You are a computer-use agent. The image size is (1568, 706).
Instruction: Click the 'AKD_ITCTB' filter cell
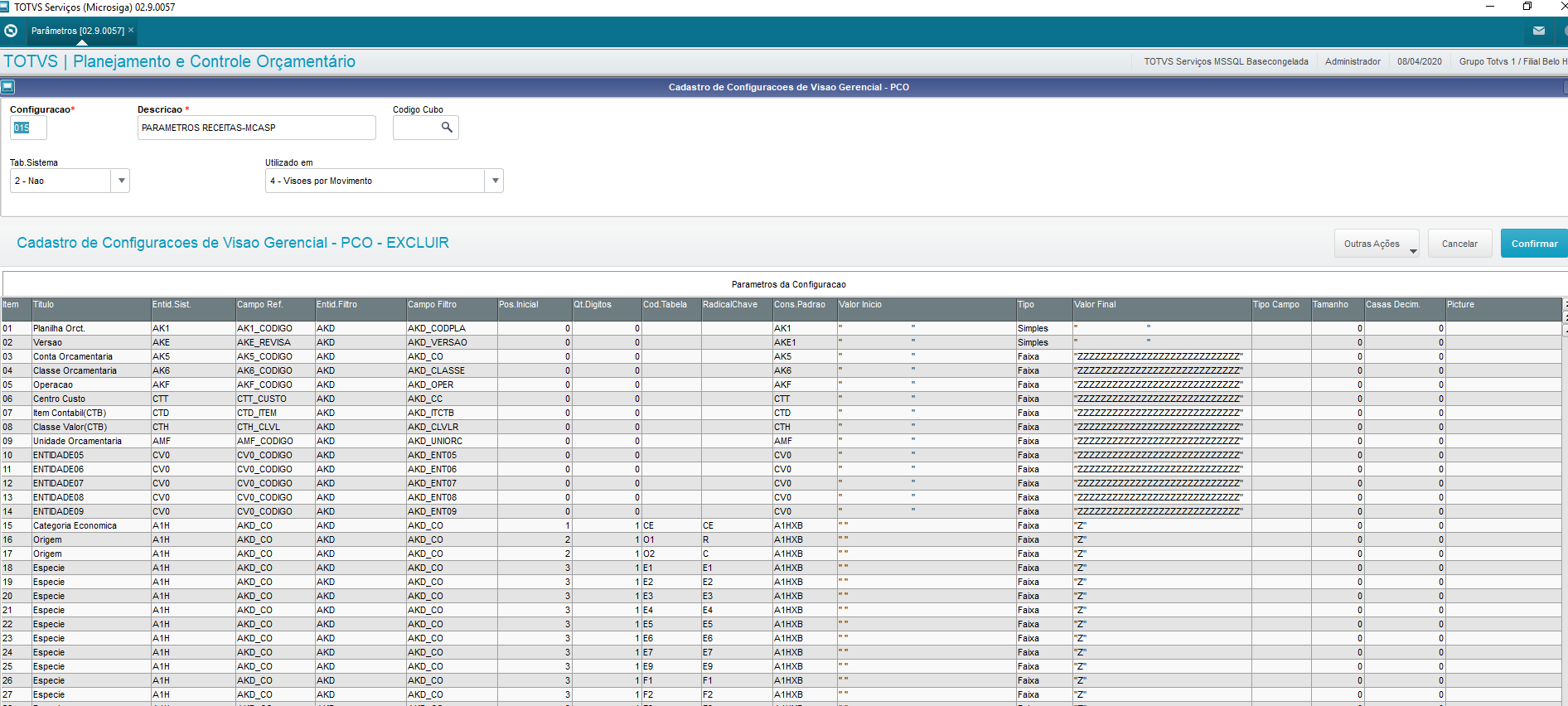click(x=452, y=413)
